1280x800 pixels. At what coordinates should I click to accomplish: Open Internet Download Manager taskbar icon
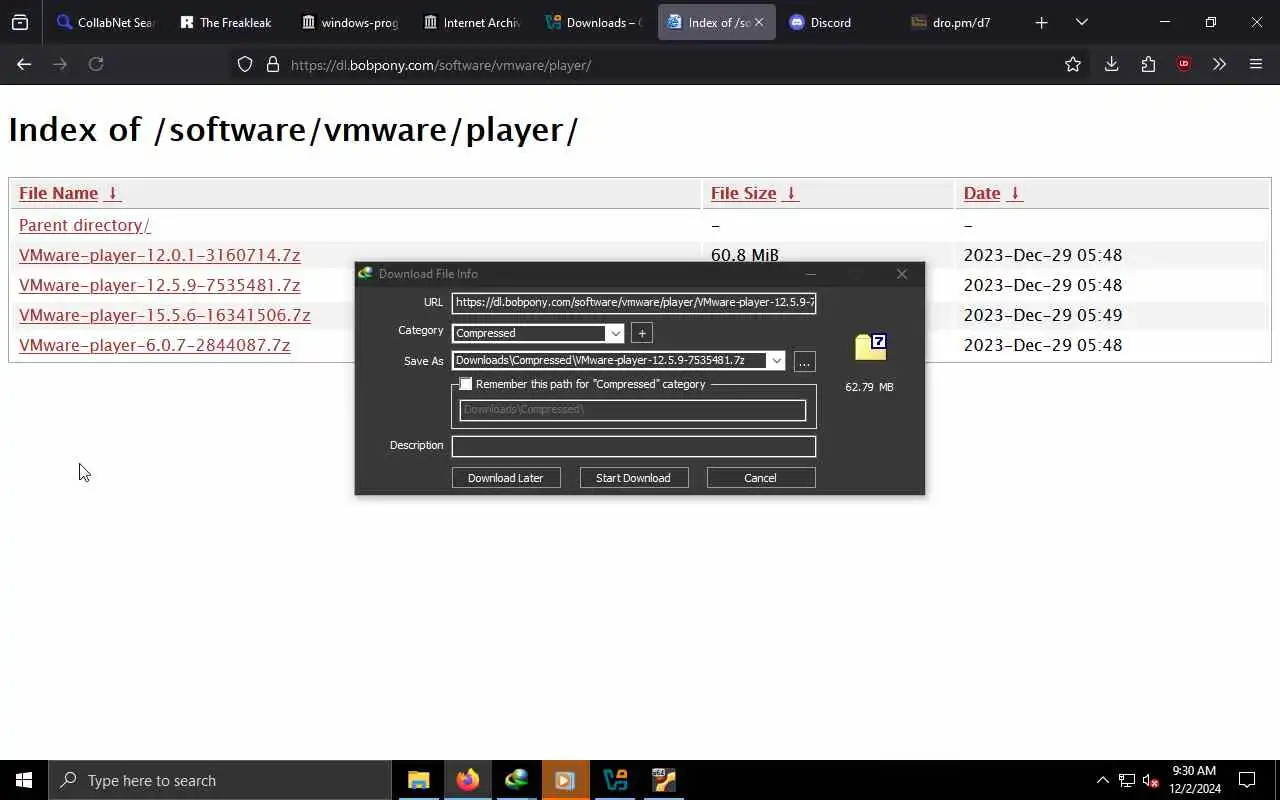coord(516,780)
